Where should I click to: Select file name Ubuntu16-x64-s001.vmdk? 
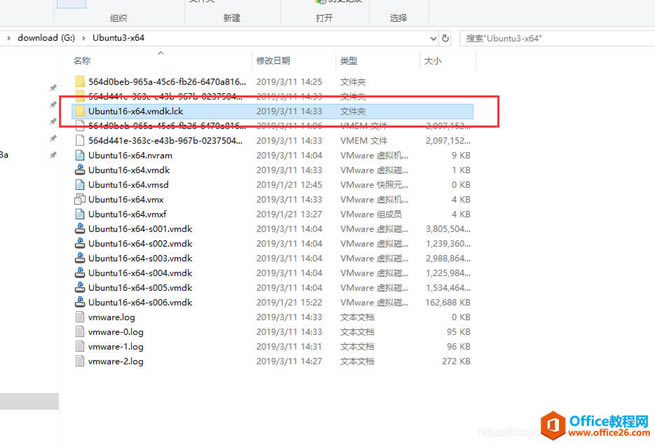[140, 229]
